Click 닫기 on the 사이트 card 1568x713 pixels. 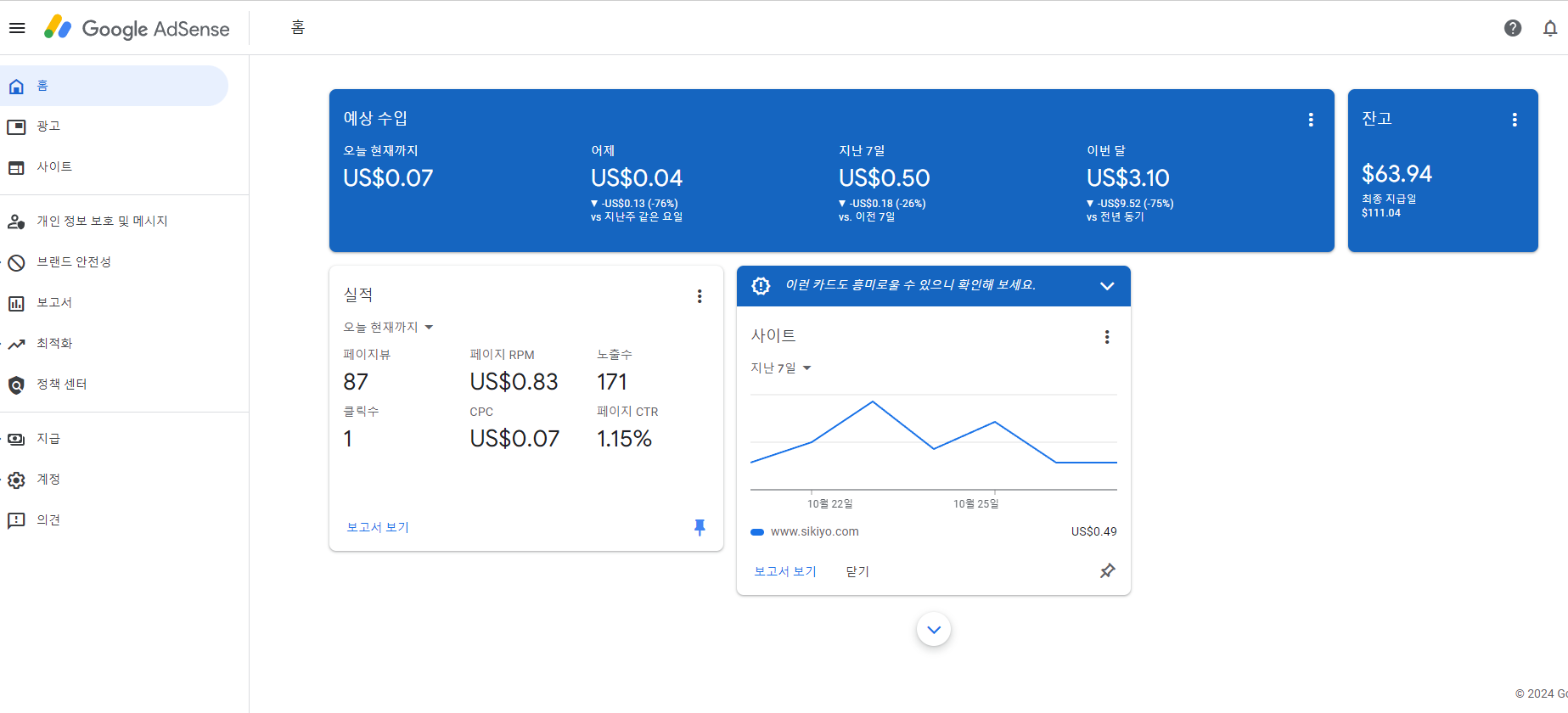click(x=857, y=571)
